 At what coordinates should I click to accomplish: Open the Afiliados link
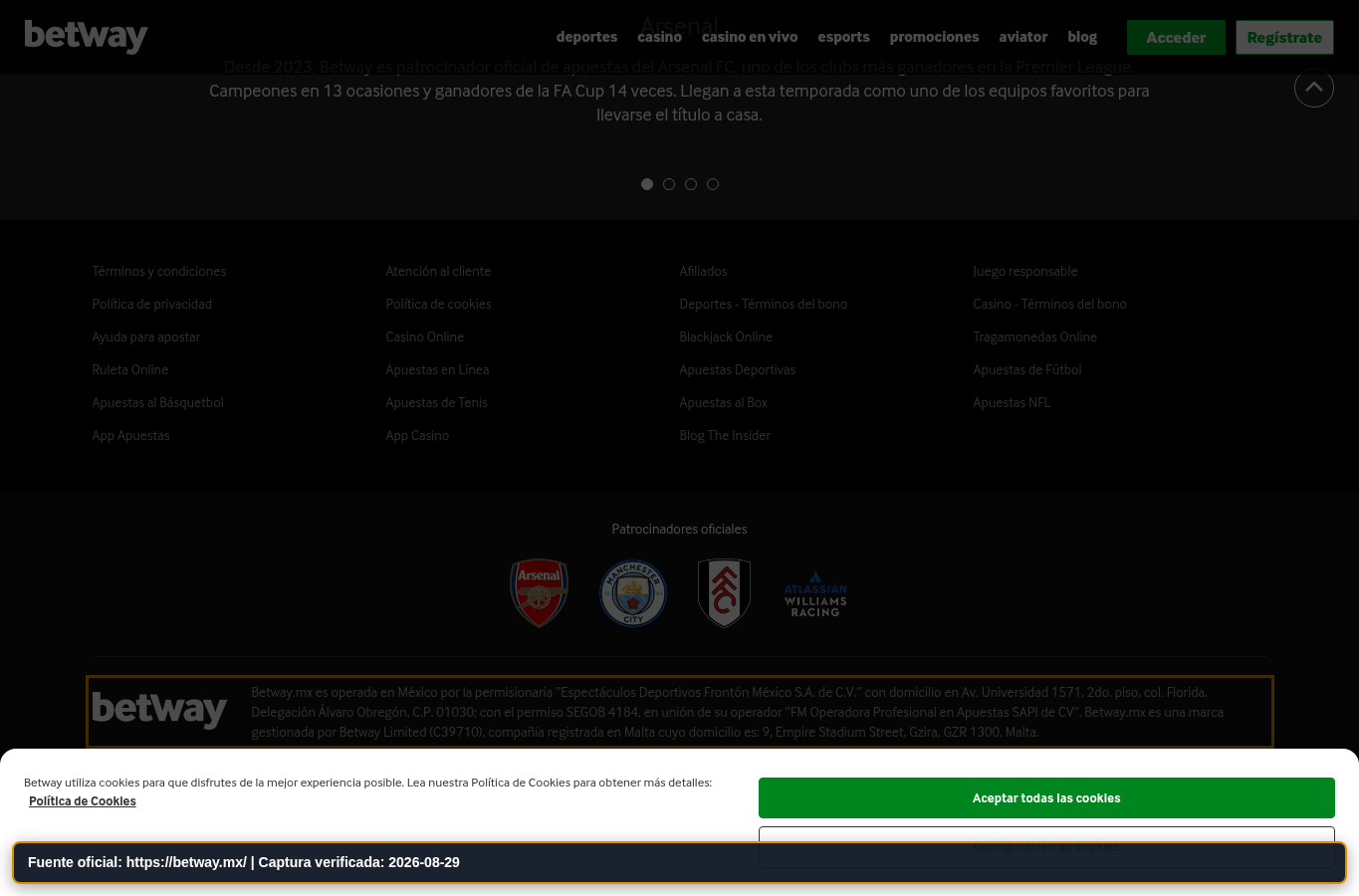point(703,271)
